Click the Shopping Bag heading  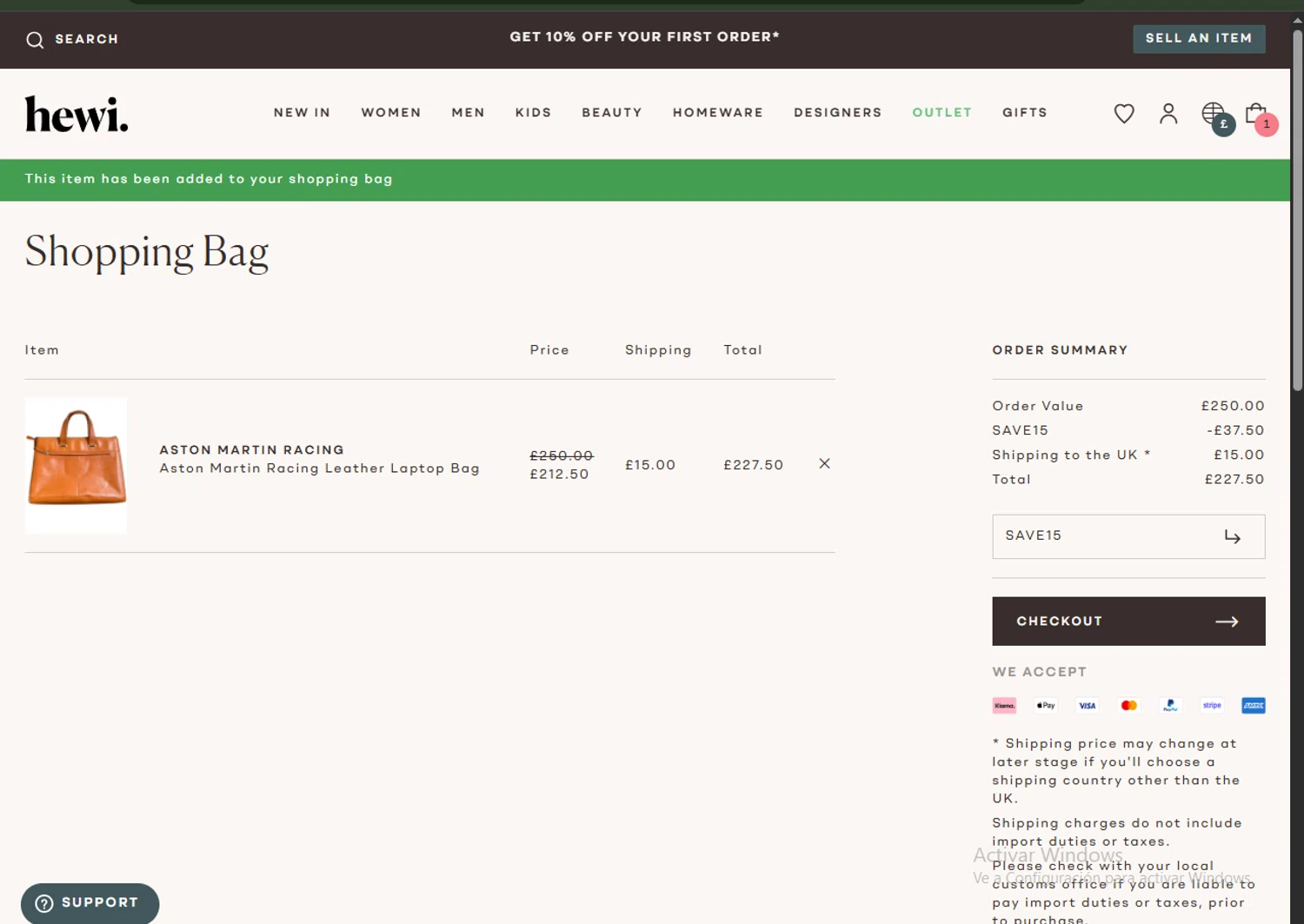(147, 253)
